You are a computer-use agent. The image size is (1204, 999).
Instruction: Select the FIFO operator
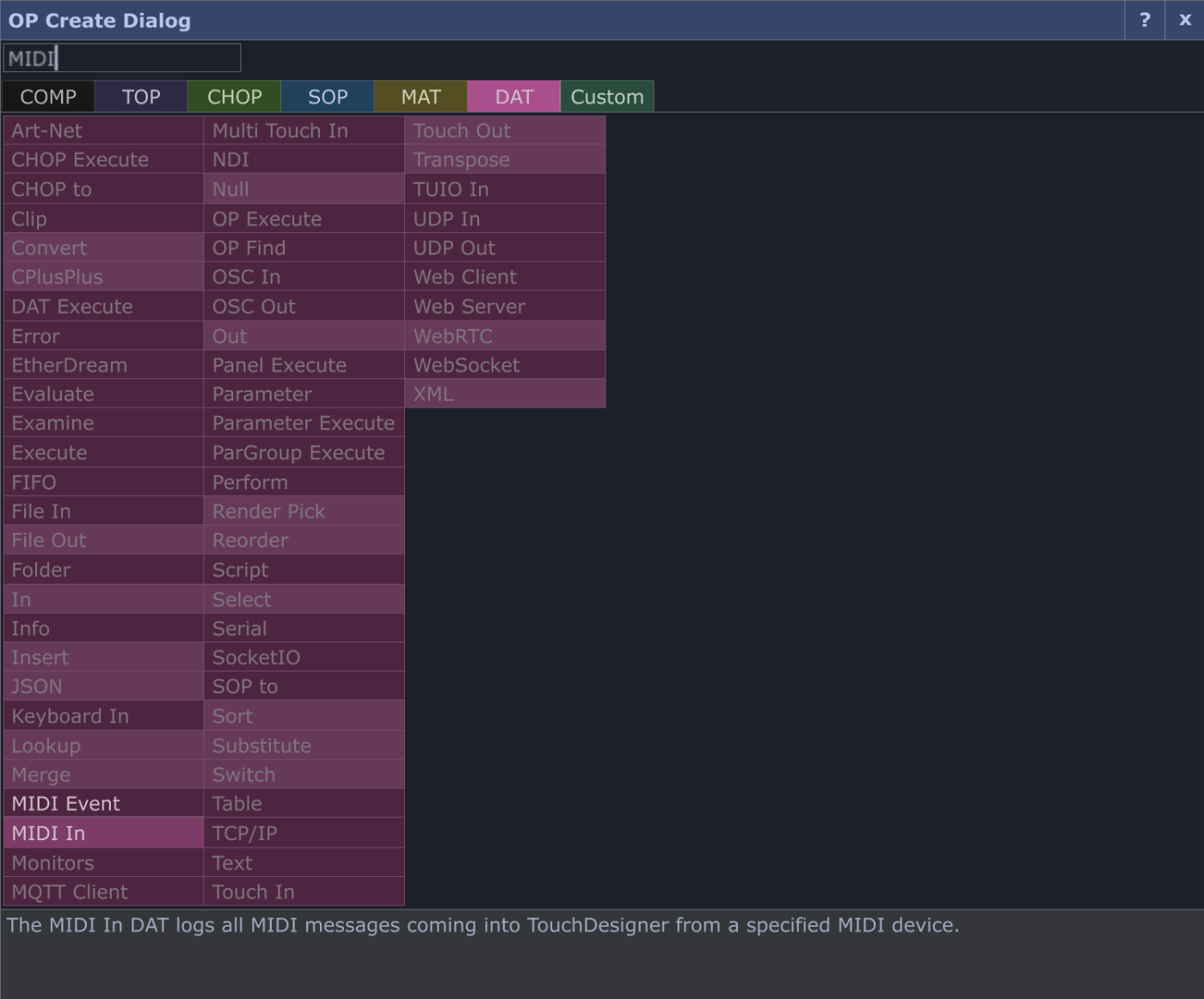point(103,482)
